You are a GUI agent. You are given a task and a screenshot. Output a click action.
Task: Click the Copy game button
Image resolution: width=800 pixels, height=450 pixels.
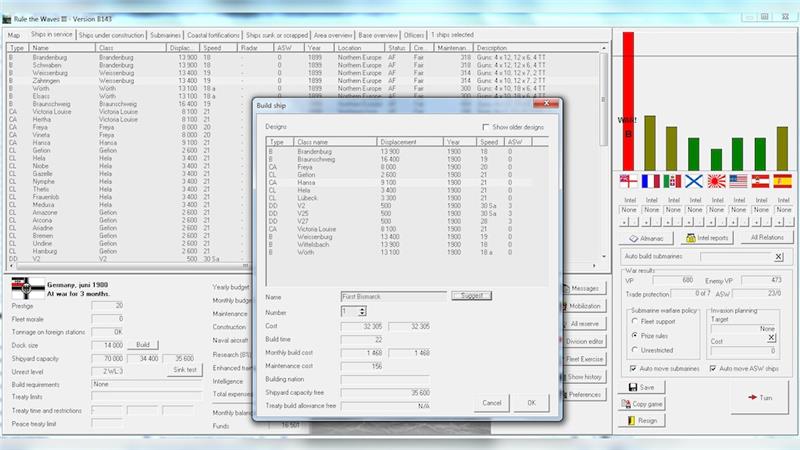642,404
